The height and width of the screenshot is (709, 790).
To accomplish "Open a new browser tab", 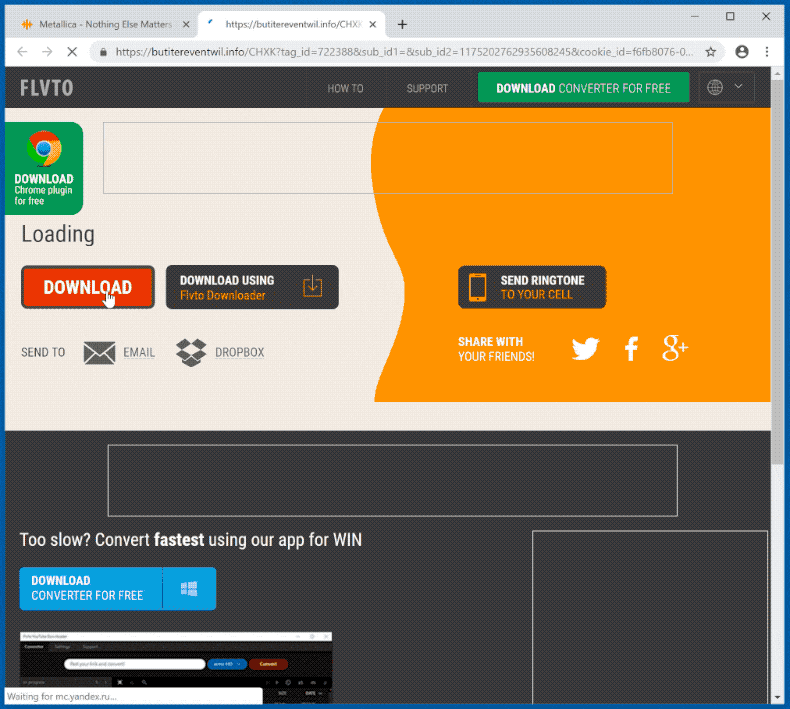I will [x=402, y=24].
